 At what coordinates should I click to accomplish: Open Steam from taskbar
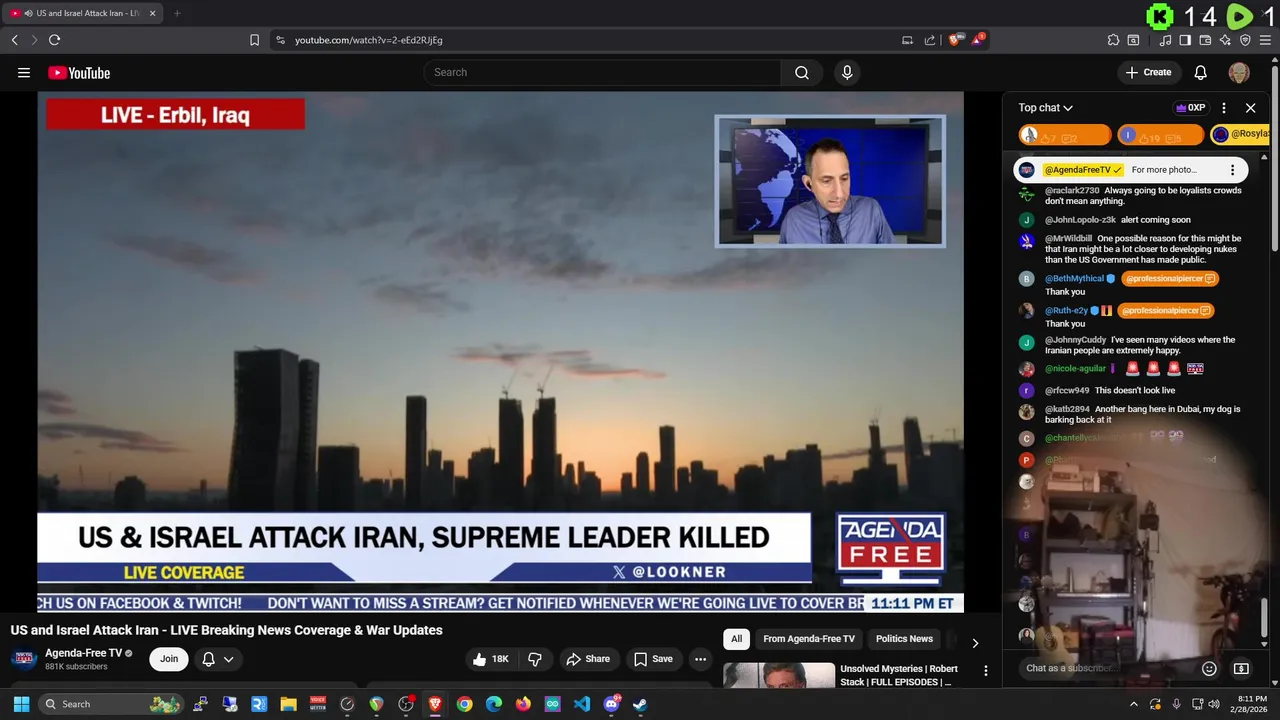point(640,704)
